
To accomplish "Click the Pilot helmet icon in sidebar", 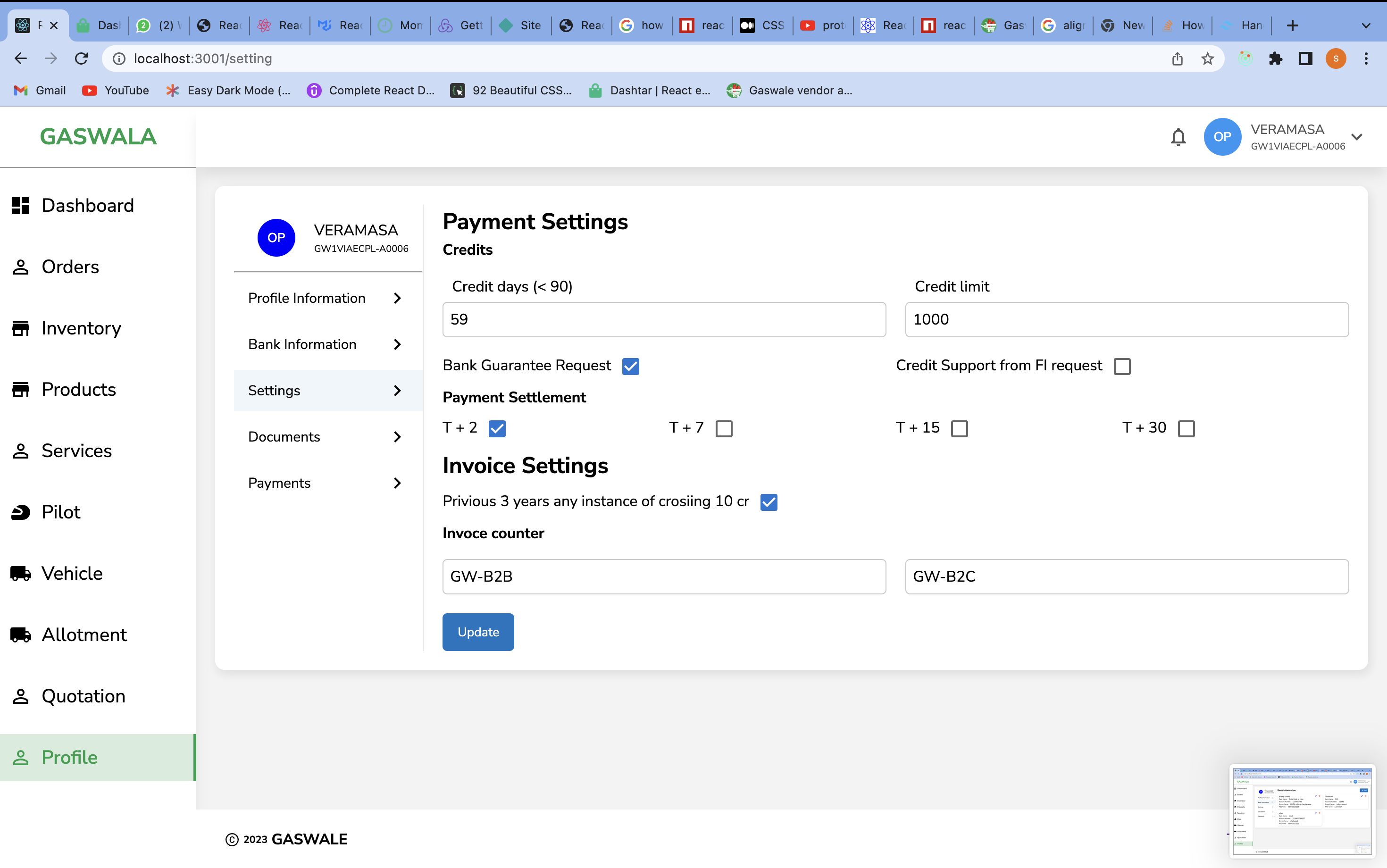I will pos(21,512).
